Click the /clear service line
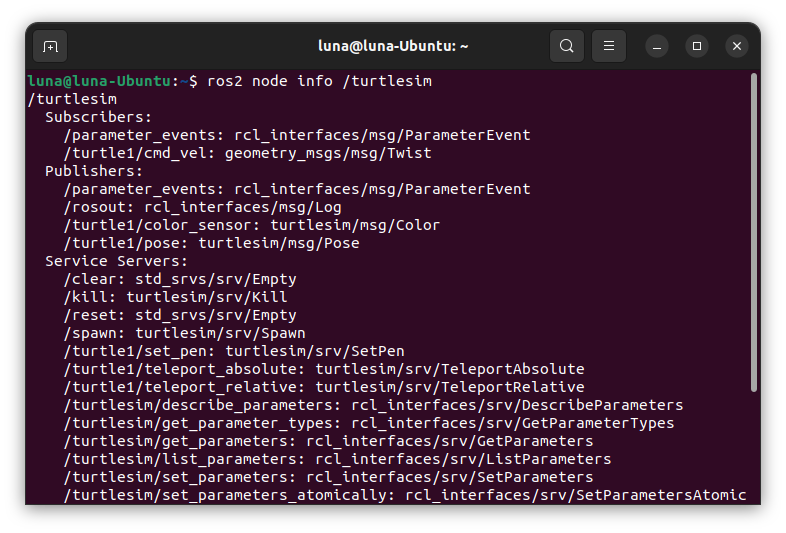This screenshot has height=533, width=786. pos(180,279)
